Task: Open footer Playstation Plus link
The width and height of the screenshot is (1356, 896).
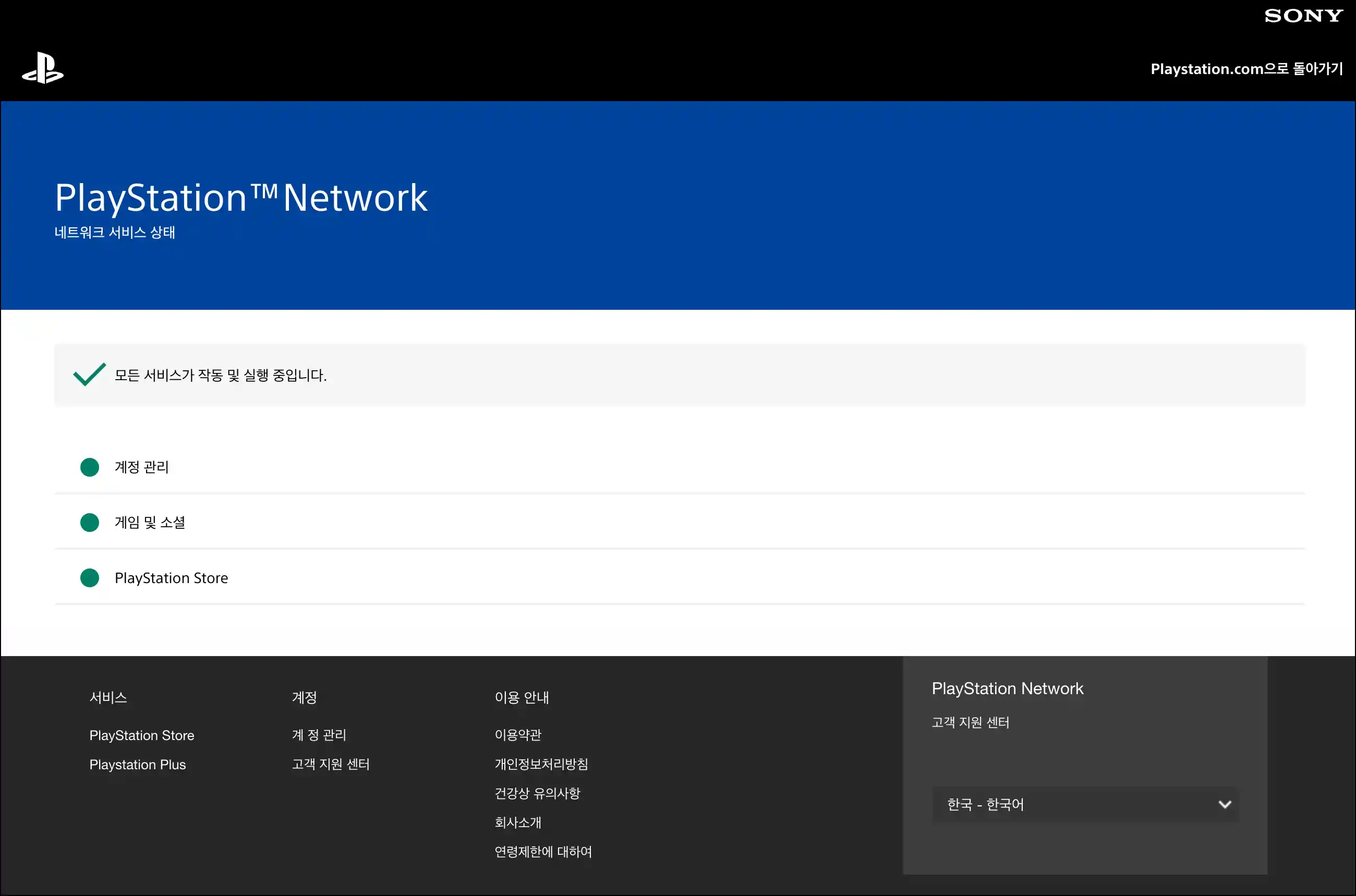Action: (x=138, y=764)
